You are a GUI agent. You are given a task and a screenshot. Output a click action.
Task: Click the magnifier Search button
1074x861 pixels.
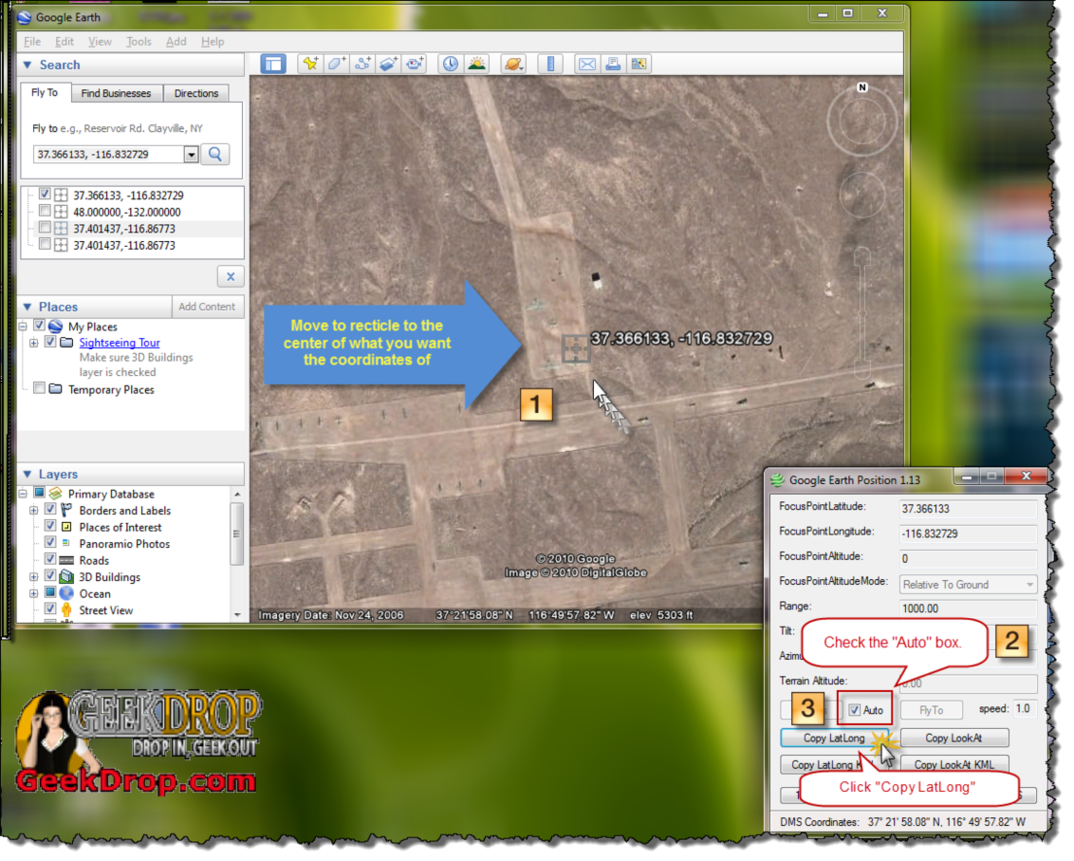coord(215,154)
